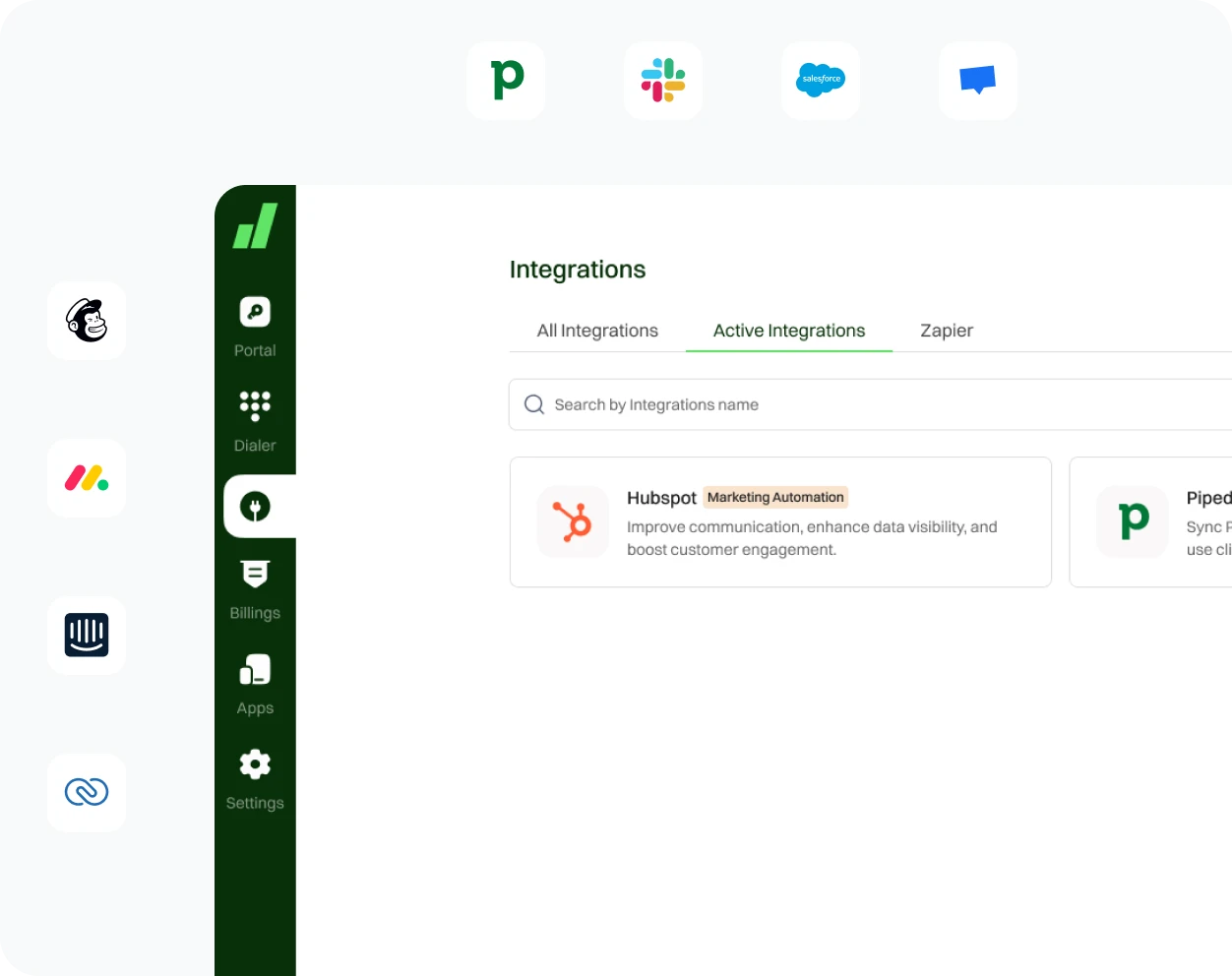1232x976 pixels.
Task: Select the Pipedrive logo at the top
Action: coord(505,81)
